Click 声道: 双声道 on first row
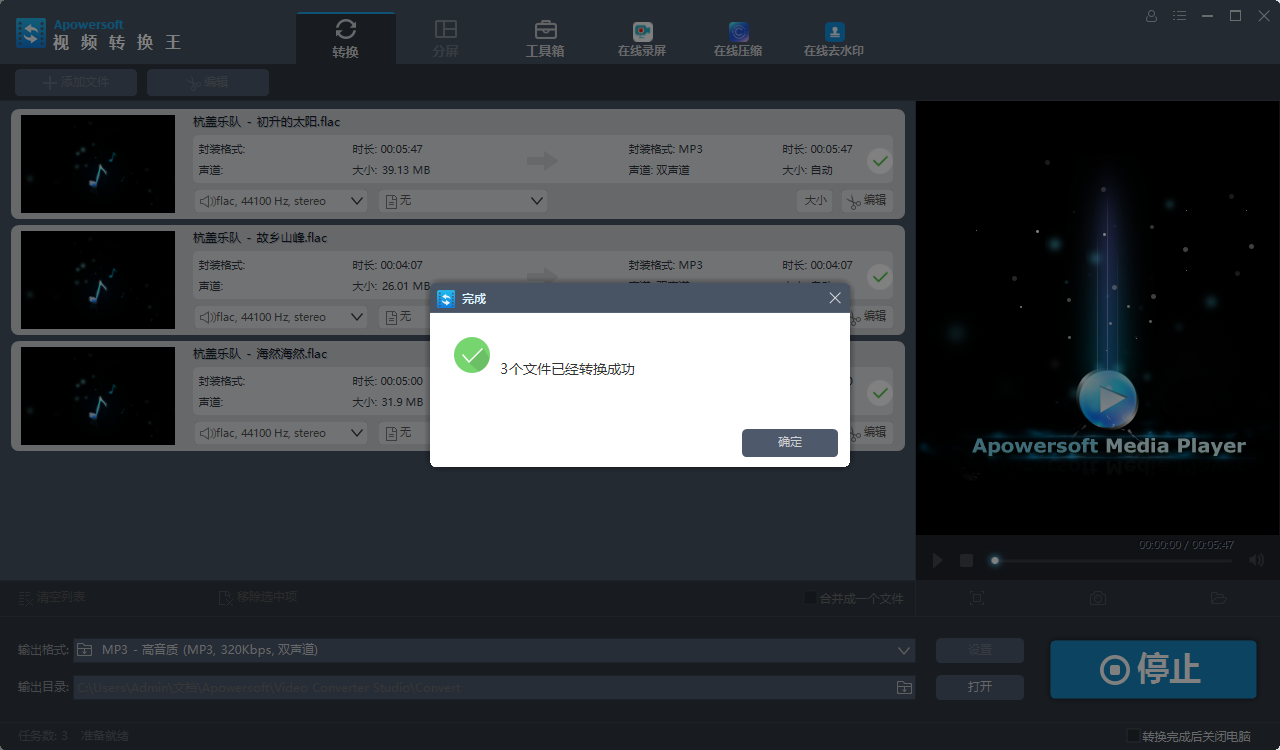 point(659,170)
